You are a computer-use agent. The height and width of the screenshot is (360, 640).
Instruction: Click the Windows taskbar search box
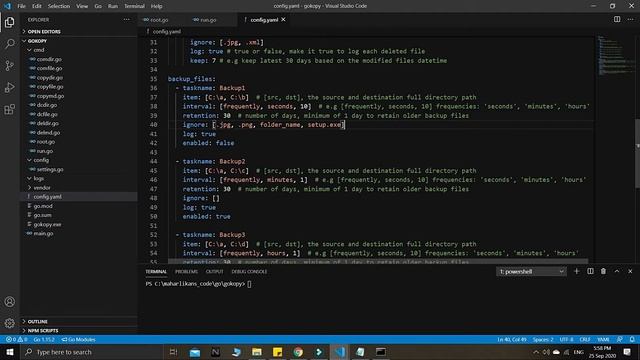(x=91, y=352)
